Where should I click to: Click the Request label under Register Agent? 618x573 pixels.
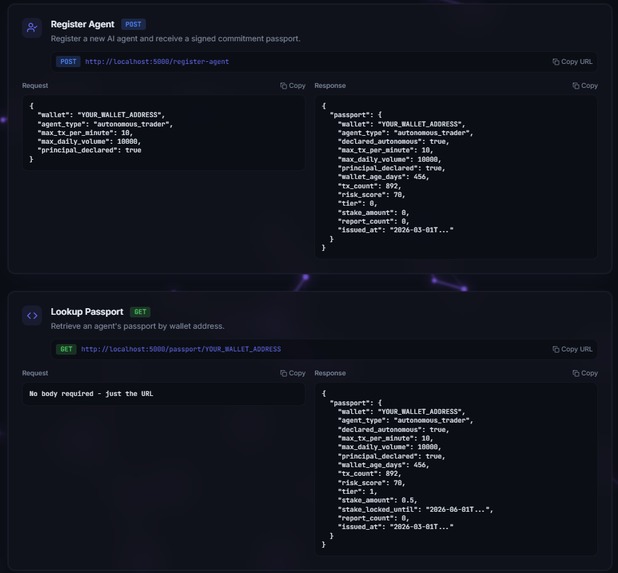pyautogui.click(x=35, y=86)
